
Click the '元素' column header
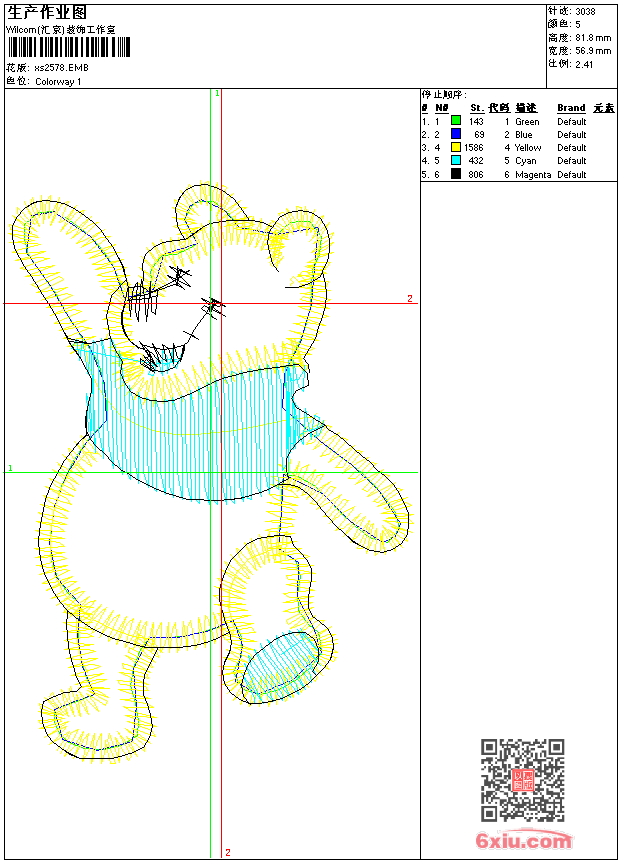pyautogui.click(x=604, y=108)
